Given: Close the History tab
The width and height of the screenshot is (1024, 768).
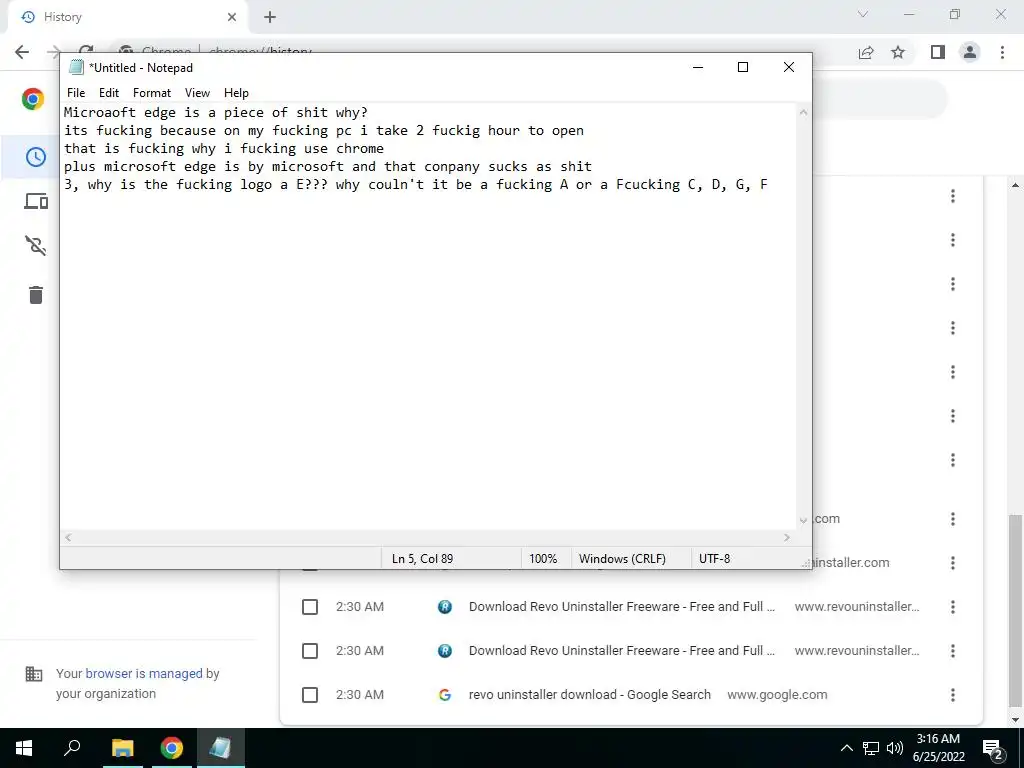Looking at the screenshot, I should tap(232, 17).
